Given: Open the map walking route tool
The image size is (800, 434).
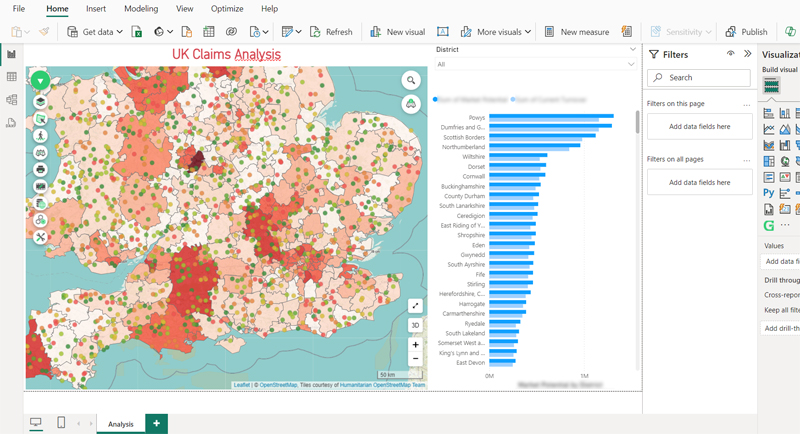Looking at the screenshot, I should tap(40, 136).
